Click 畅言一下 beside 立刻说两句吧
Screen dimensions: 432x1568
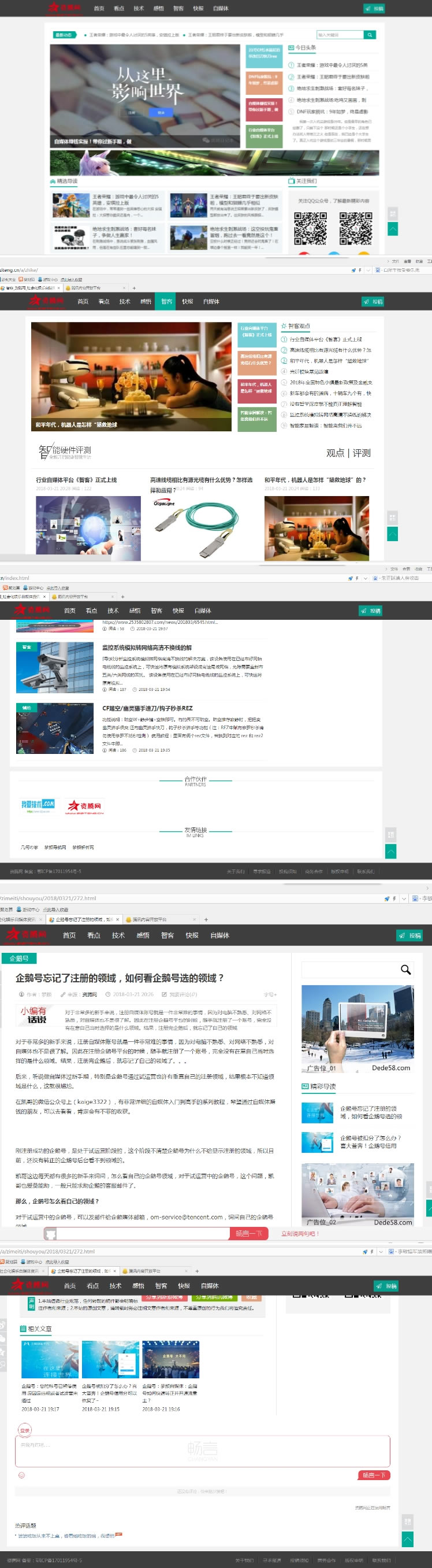[x=249, y=1234]
